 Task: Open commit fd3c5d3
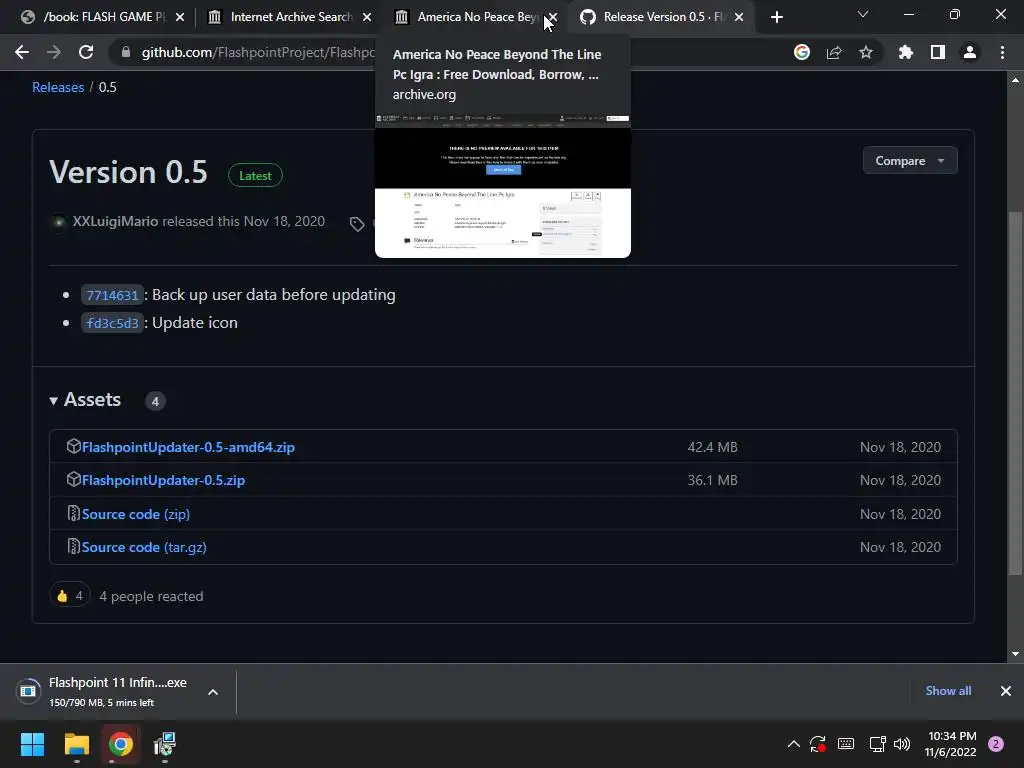(x=112, y=323)
